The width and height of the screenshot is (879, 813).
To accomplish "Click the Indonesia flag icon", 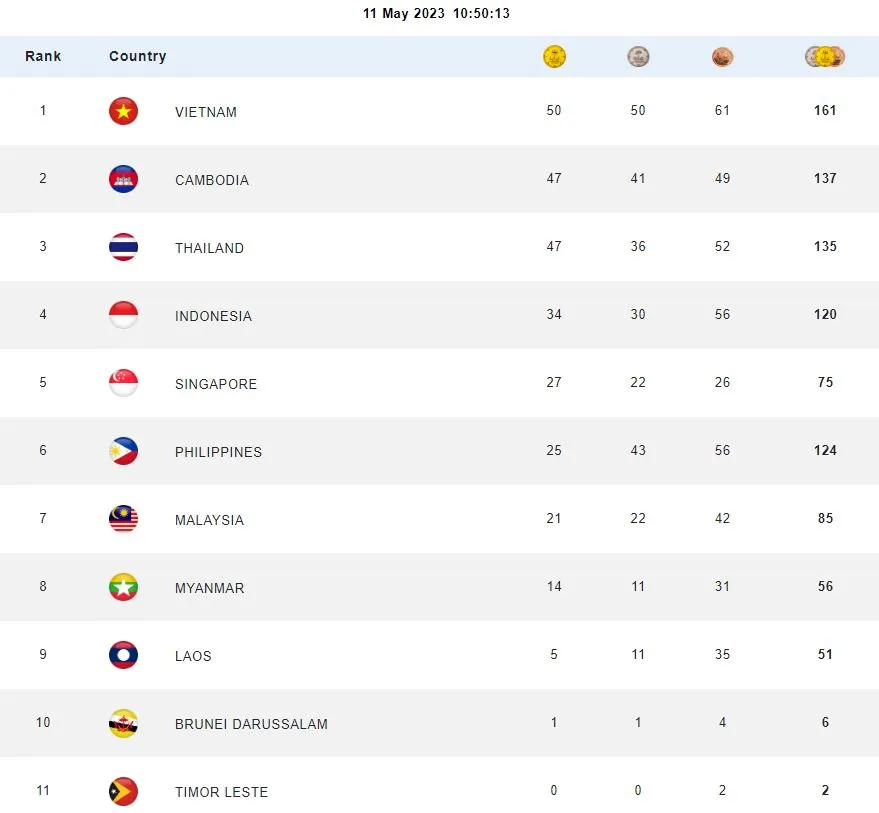I will point(123,315).
